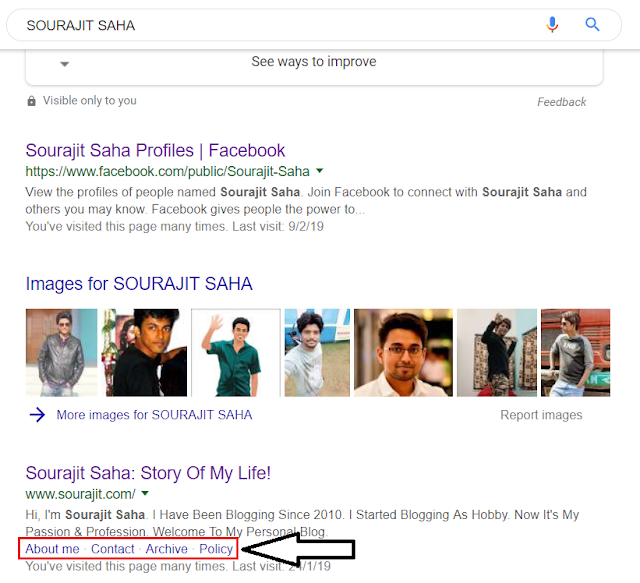Click Visible only to you text
This screenshot has width=640, height=583.
[x=90, y=100]
